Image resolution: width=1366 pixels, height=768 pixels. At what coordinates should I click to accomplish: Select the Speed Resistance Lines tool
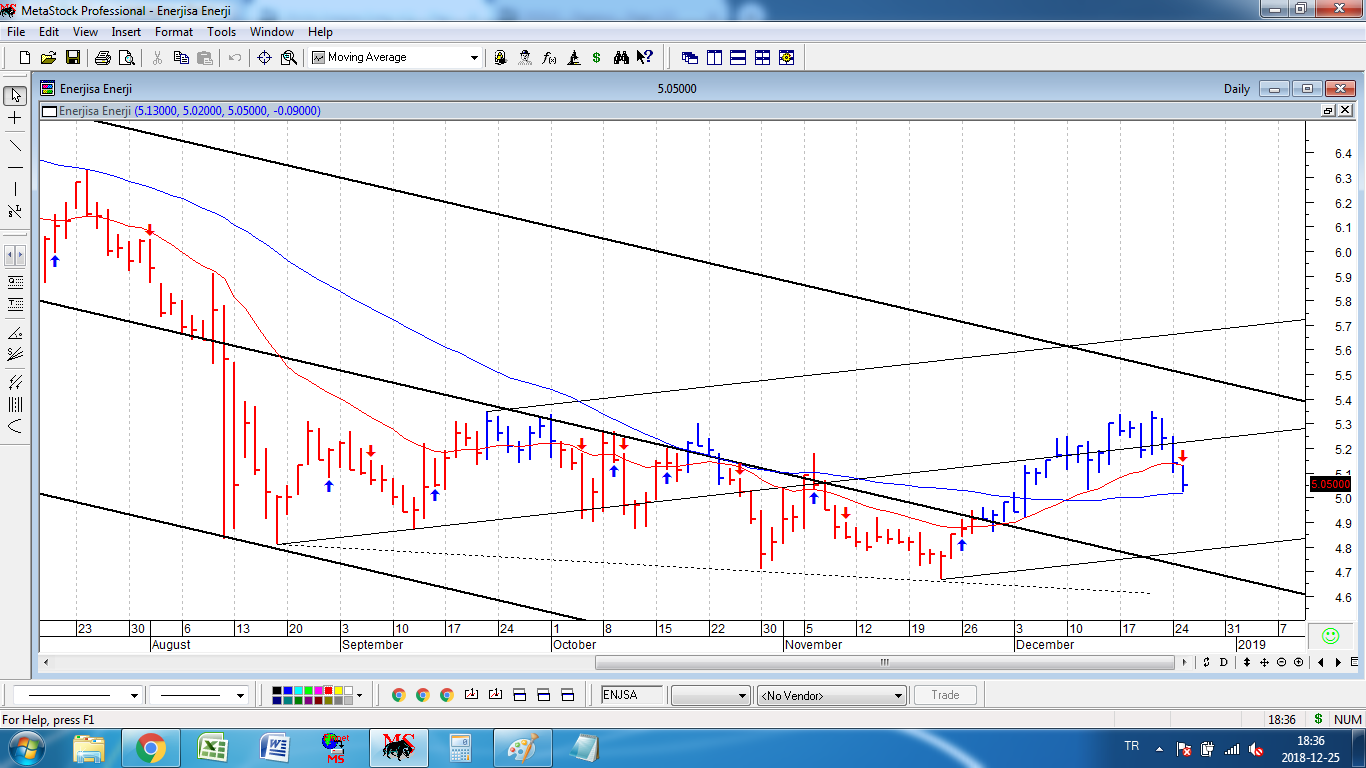click(15, 354)
